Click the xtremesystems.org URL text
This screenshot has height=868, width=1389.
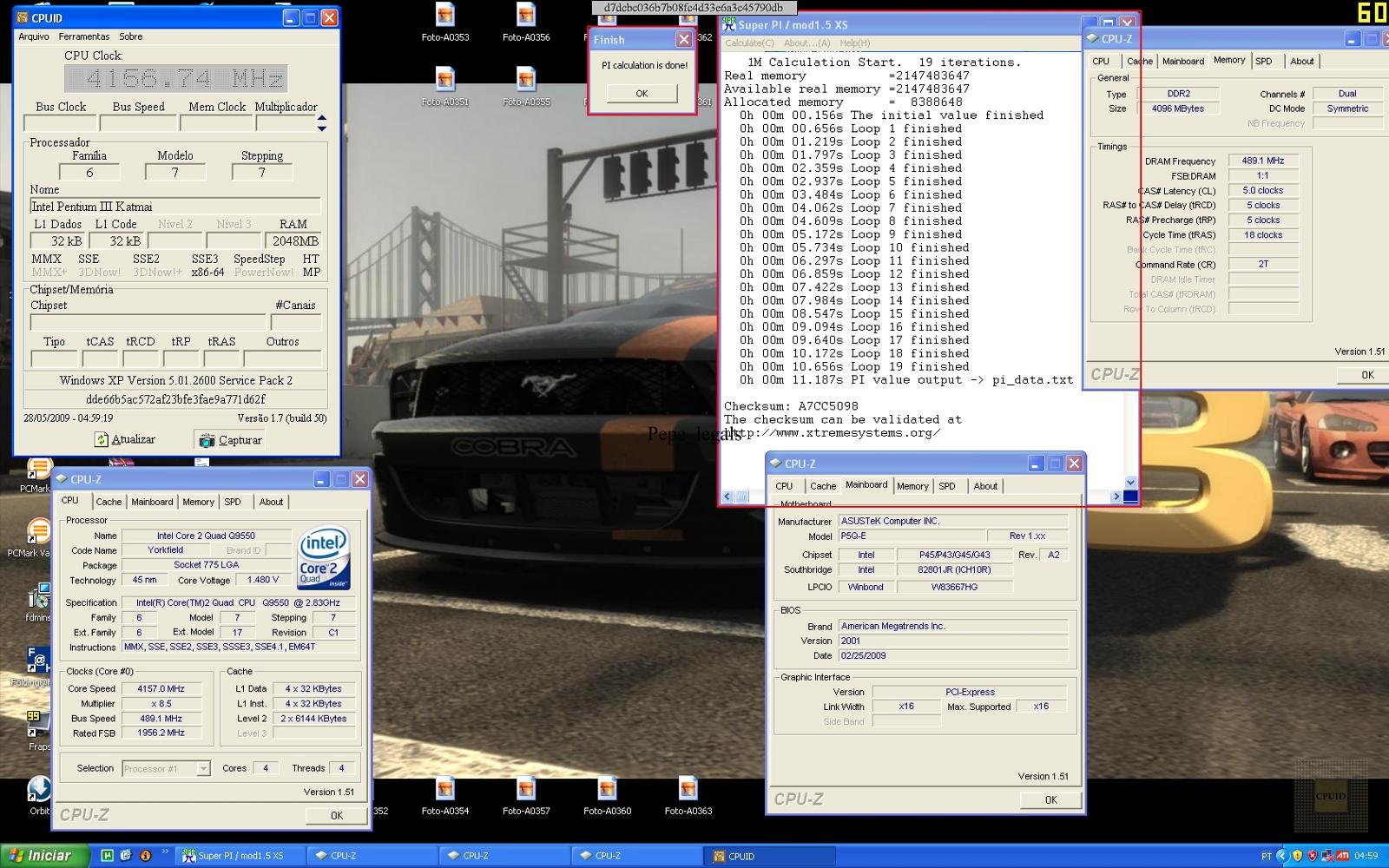pyautogui.click(x=833, y=433)
